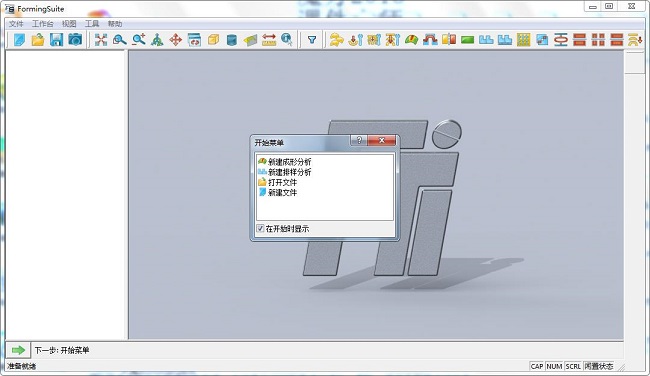Viewport: 650px width, 376px height.
Task: Click the blue squares with arrows icon
Action: click(x=542, y=40)
